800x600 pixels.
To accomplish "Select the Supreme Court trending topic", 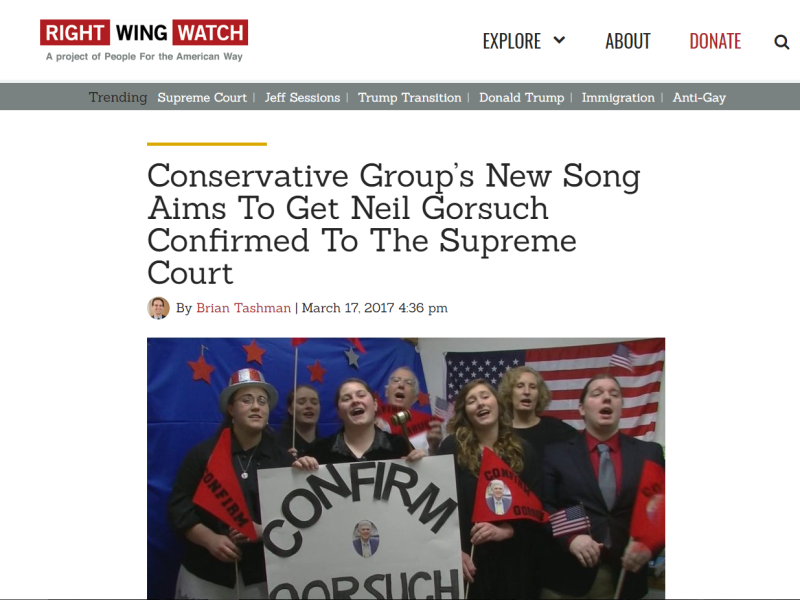I will coord(202,97).
